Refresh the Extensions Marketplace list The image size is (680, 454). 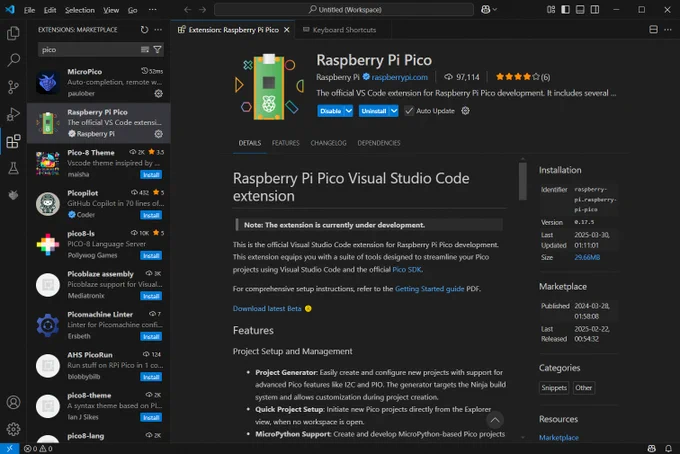[144, 29]
